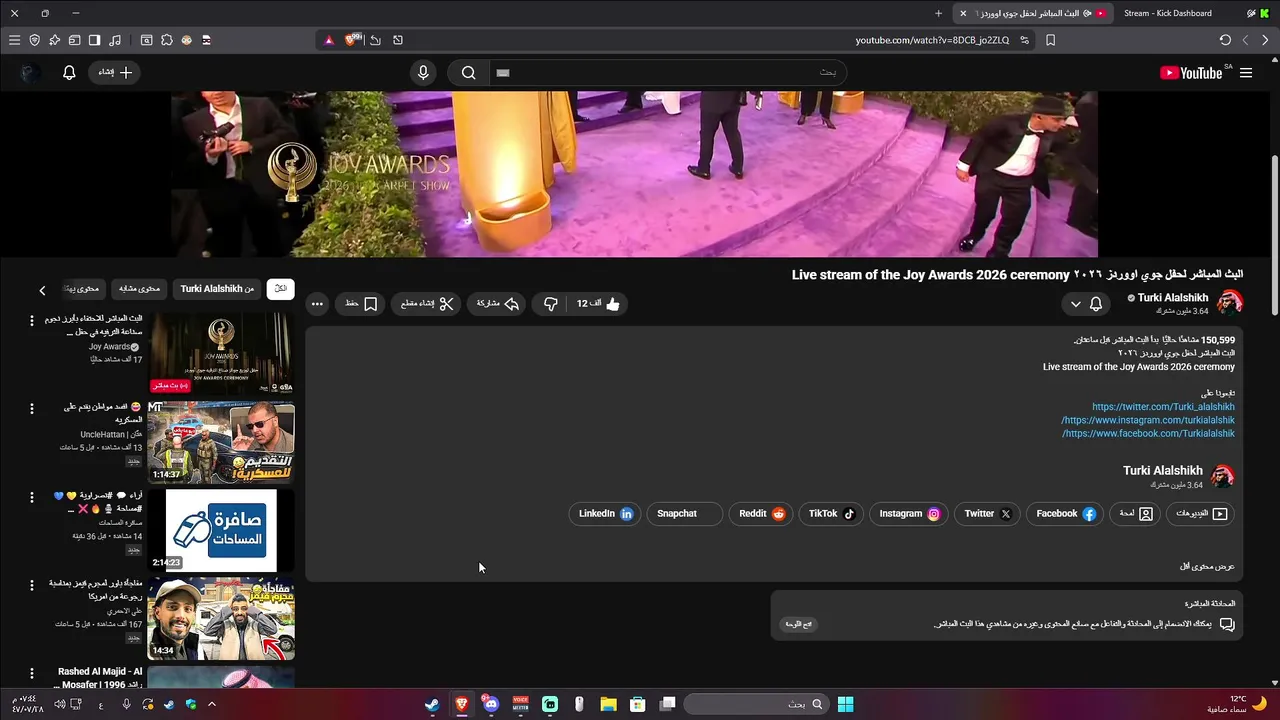Like the video with 12 thousand likes
This screenshot has width=1280, height=720.
(x=599, y=304)
